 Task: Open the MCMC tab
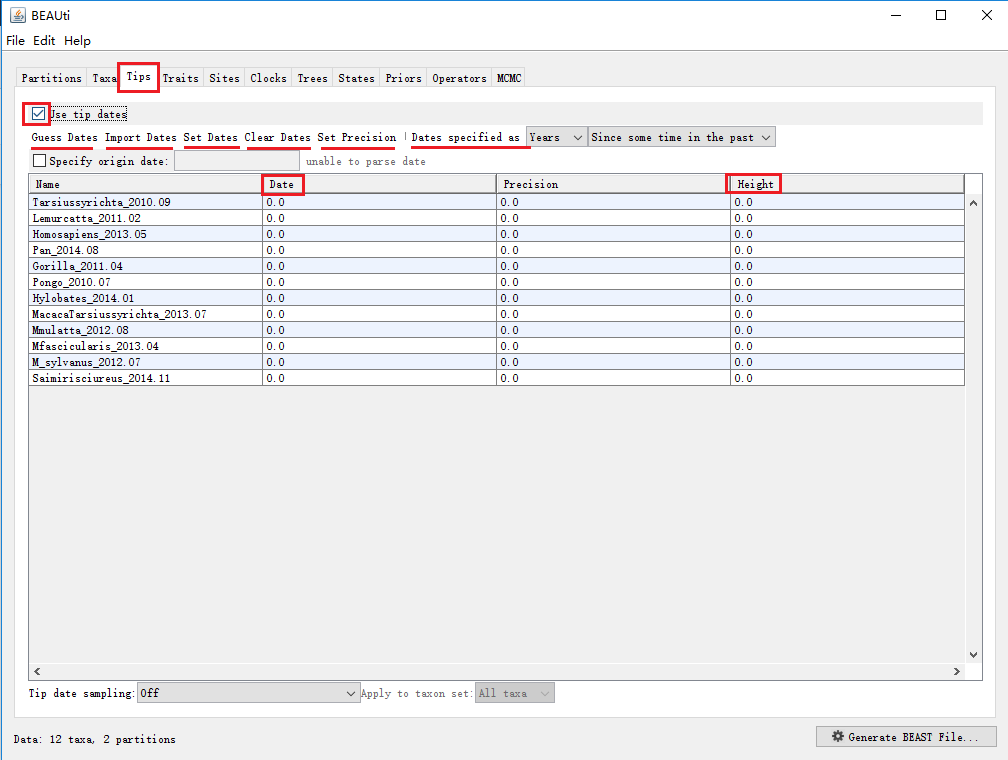pyautogui.click(x=509, y=78)
